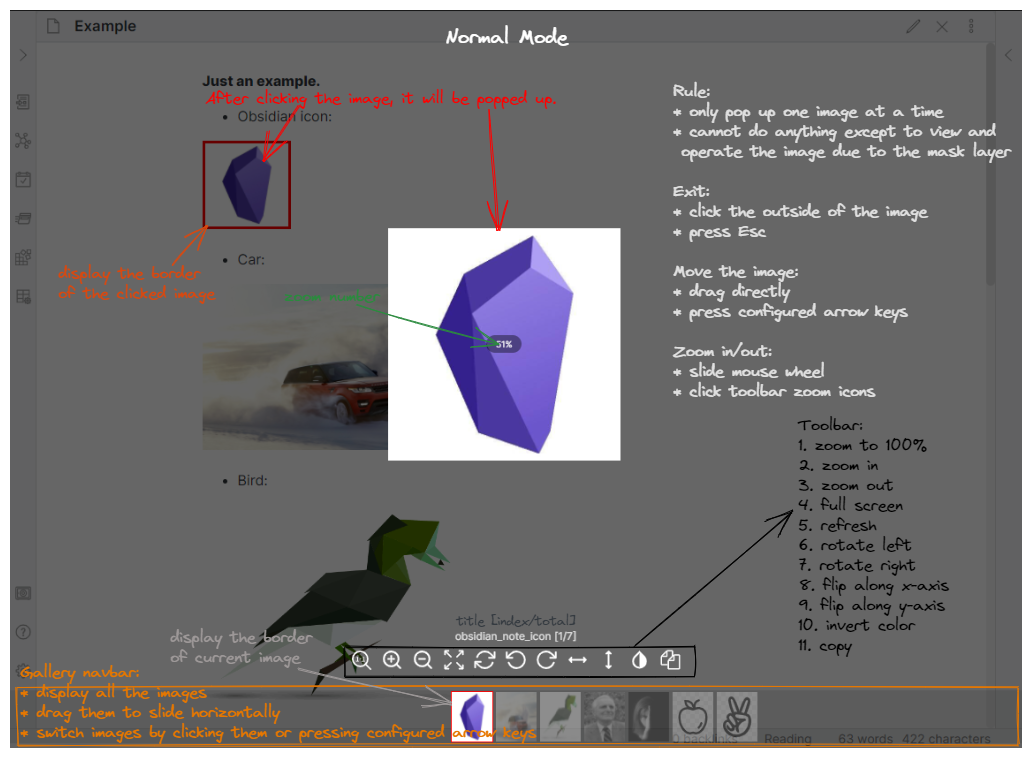The height and width of the screenshot is (757, 1031).
Task: Expand the left sidebar chevron
Action: point(24,55)
